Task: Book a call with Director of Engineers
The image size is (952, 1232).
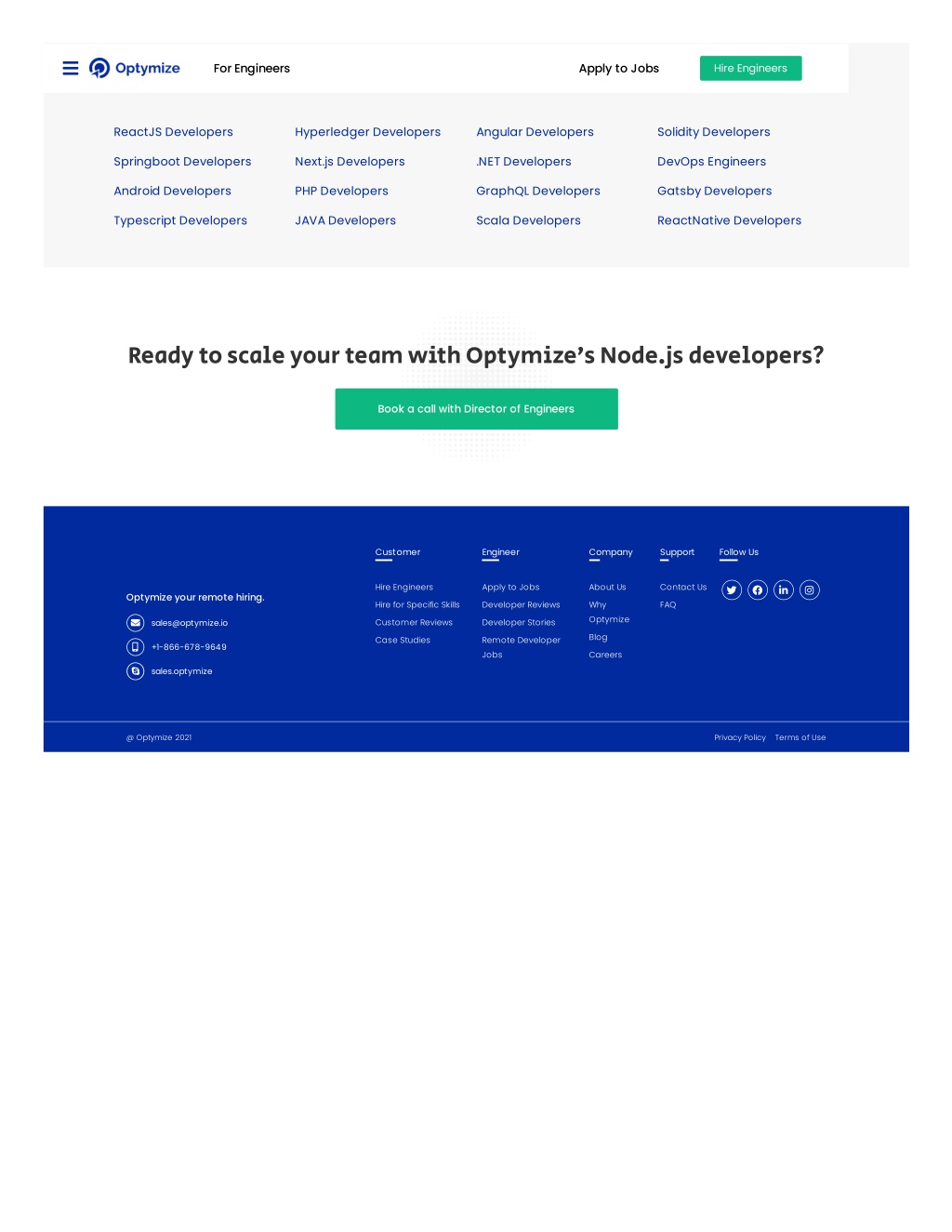Action: [x=477, y=409]
